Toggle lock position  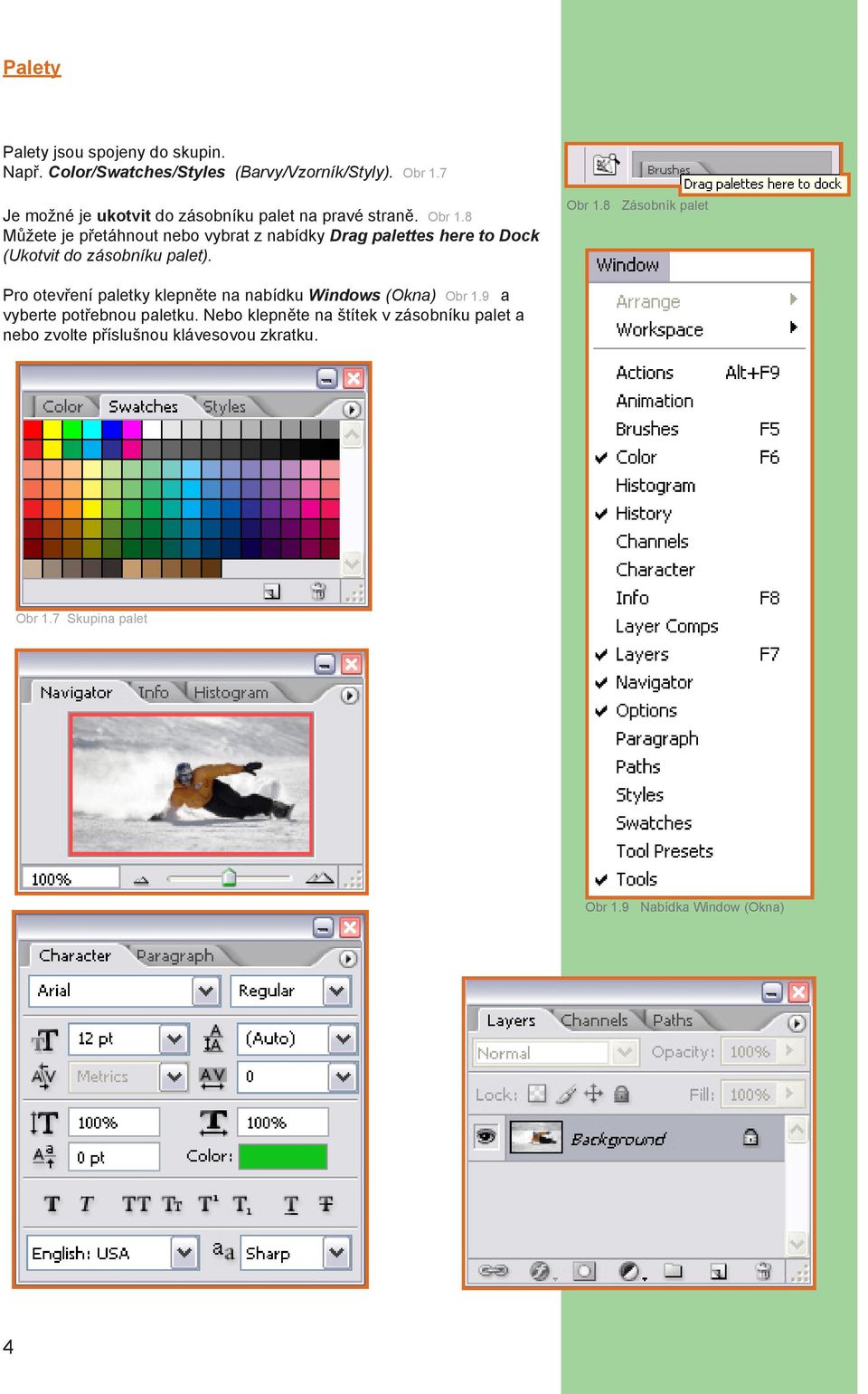coord(593,1094)
